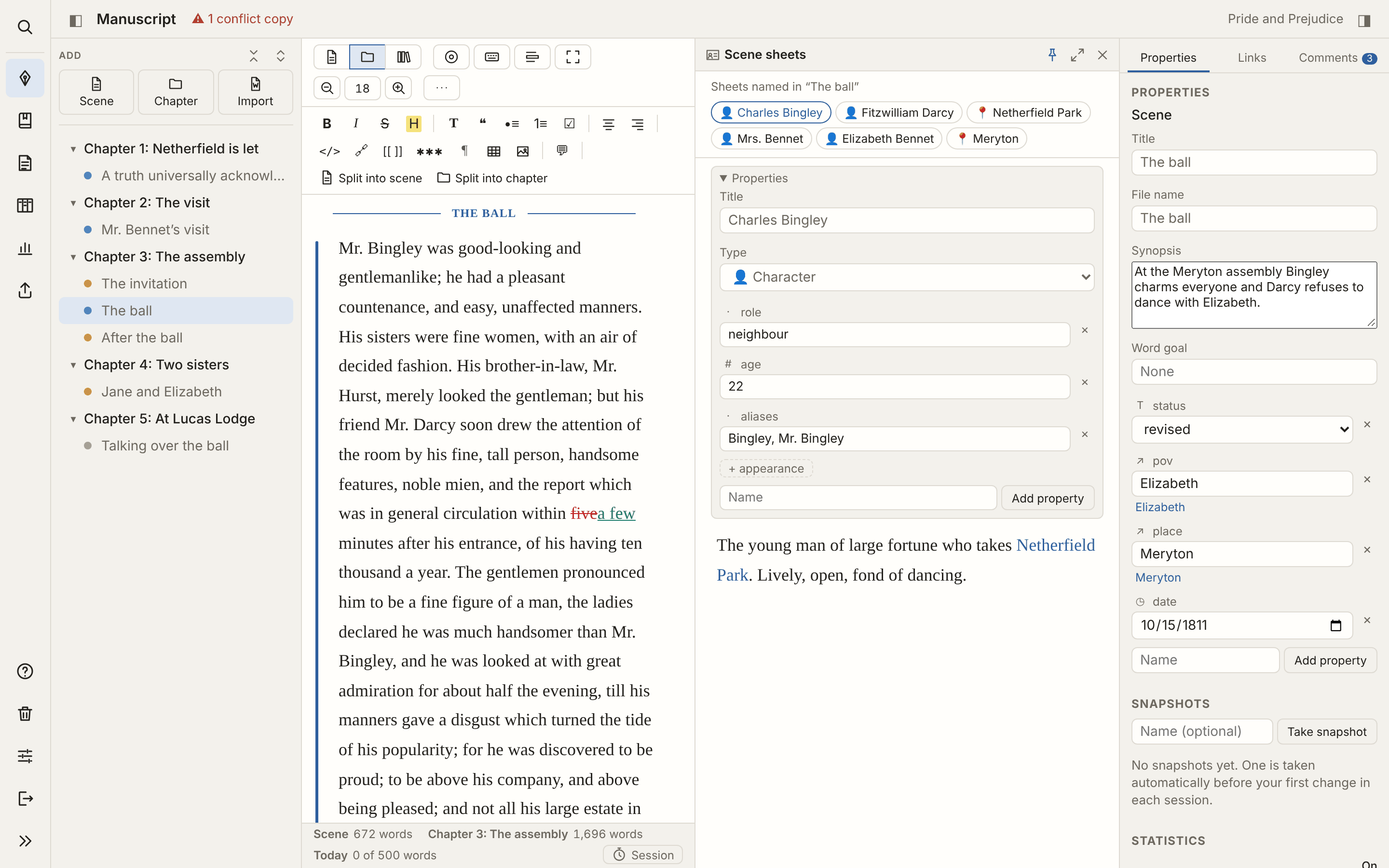Toggle focus mode target icon

pos(451,57)
